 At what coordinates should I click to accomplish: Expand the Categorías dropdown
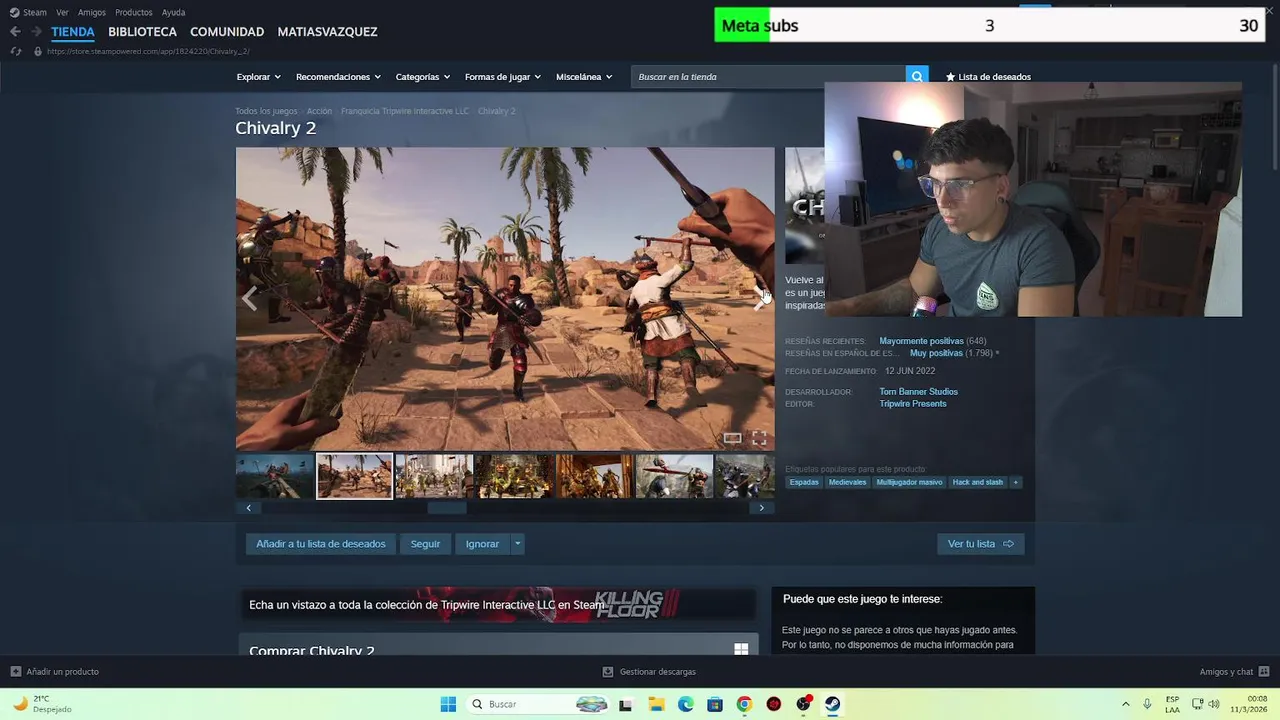pyautogui.click(x=422, y=77)
